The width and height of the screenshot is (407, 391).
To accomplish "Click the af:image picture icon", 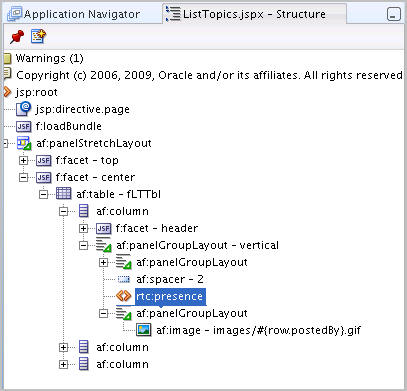I will (144, 330).
